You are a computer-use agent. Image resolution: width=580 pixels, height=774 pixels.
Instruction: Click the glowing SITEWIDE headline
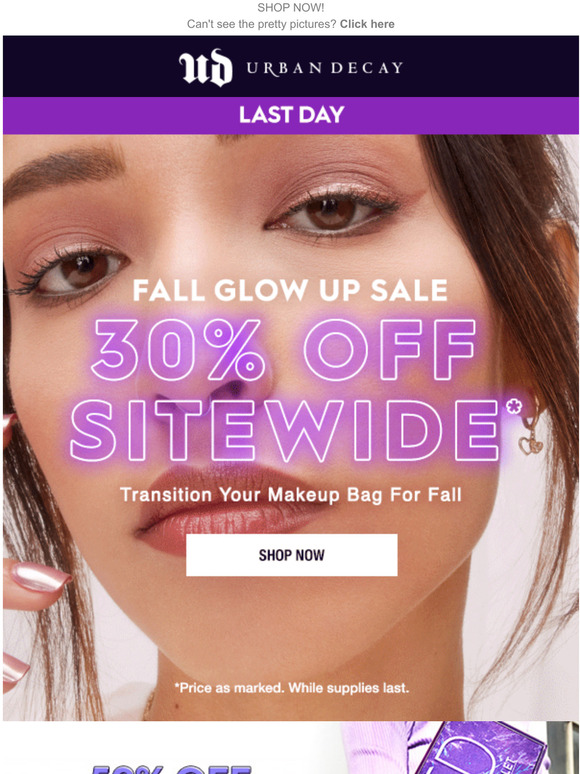285,430
